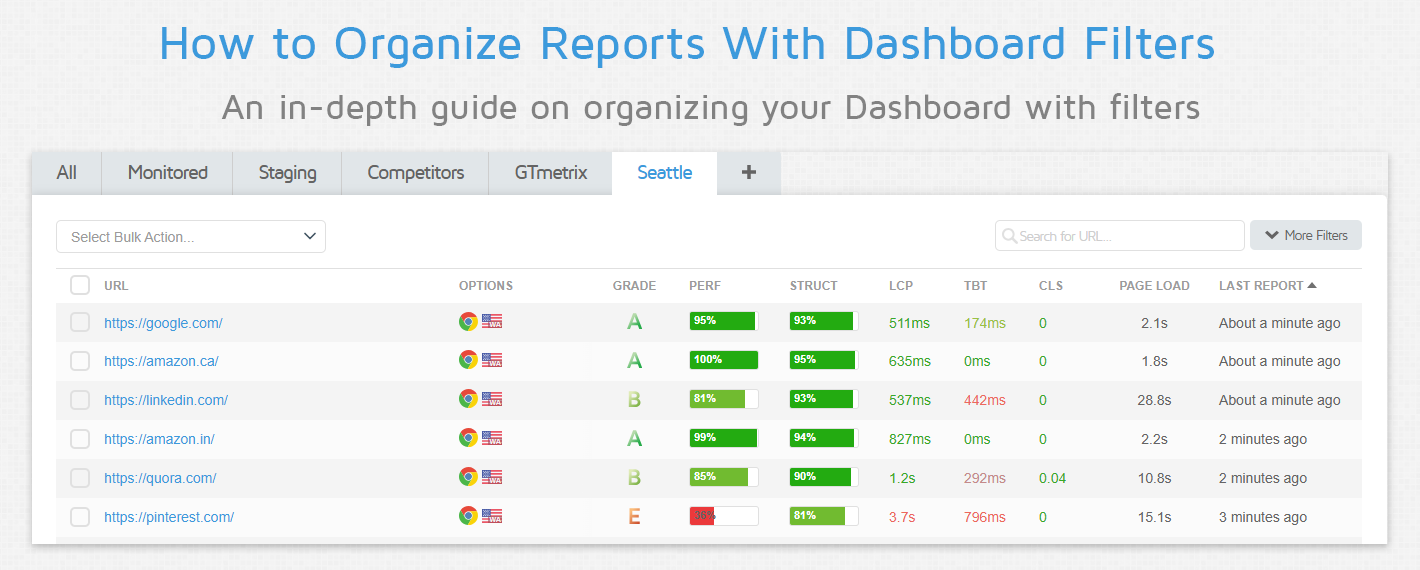Click the grade B icon for linkedin.com
The width and height of the screenshot is (1420, 570).
point(634,400)
